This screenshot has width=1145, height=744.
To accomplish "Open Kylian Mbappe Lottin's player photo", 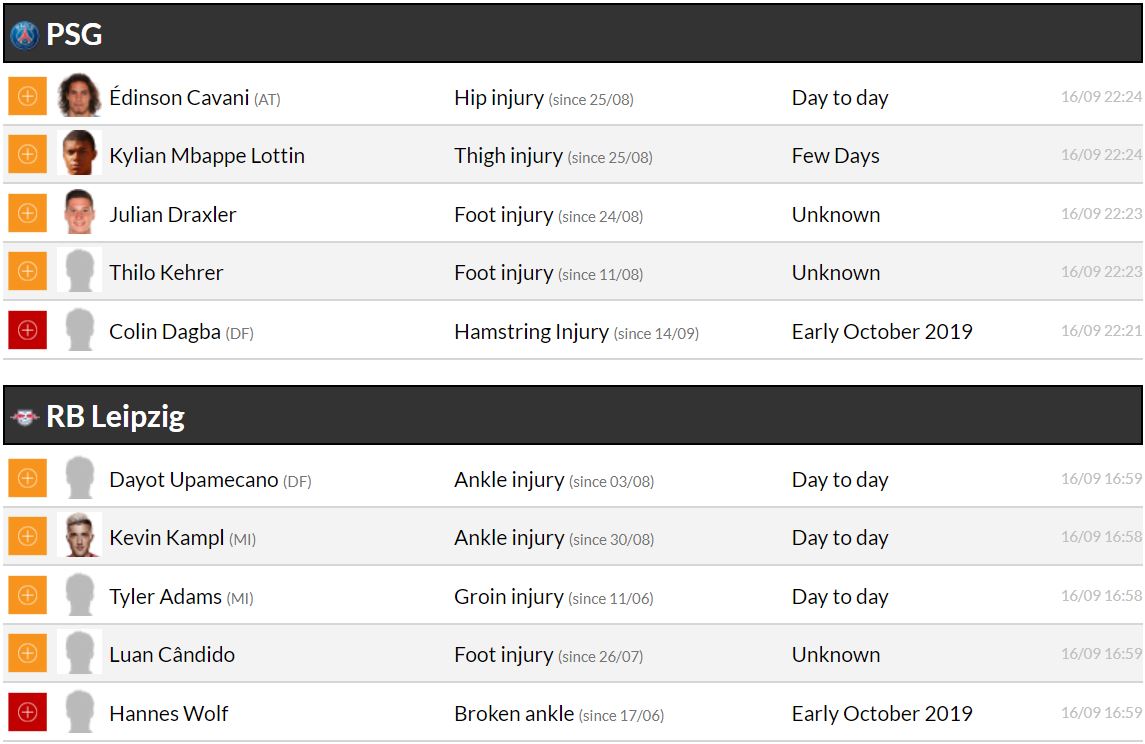I will tap(79, 154).
